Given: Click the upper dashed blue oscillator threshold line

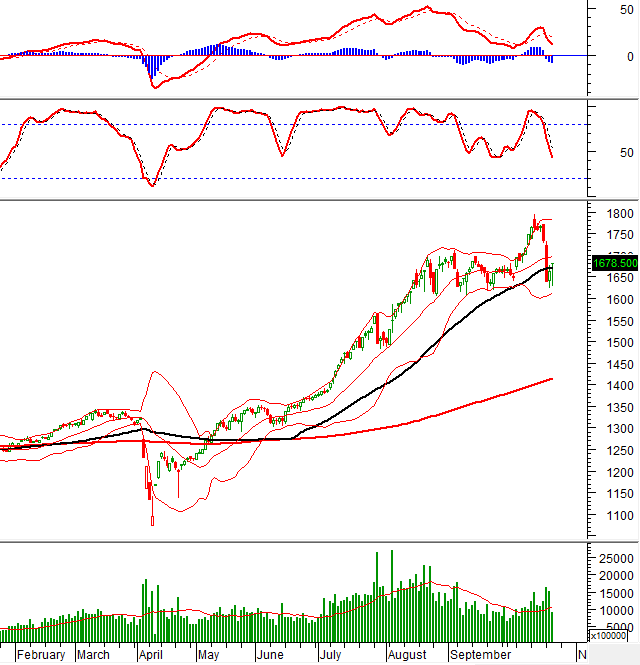Looking at the screenshot, I should 300,125.
